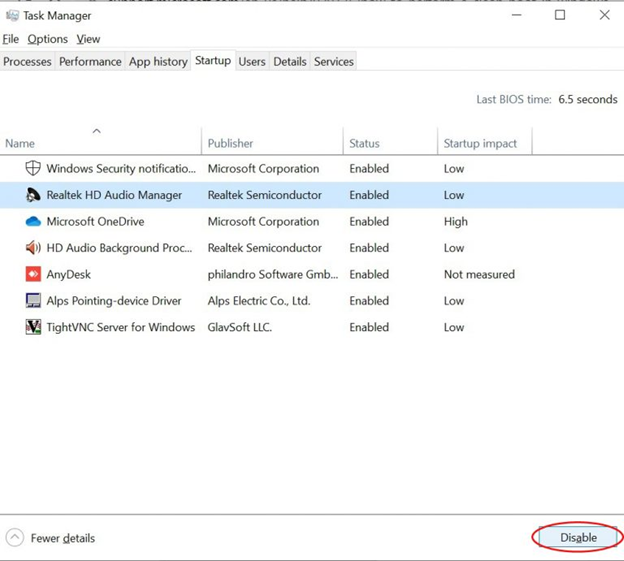The image size is (624, 561).
Task: Click Alps Electric Co., Ltd. publisher cell
Action: [259, 301]
